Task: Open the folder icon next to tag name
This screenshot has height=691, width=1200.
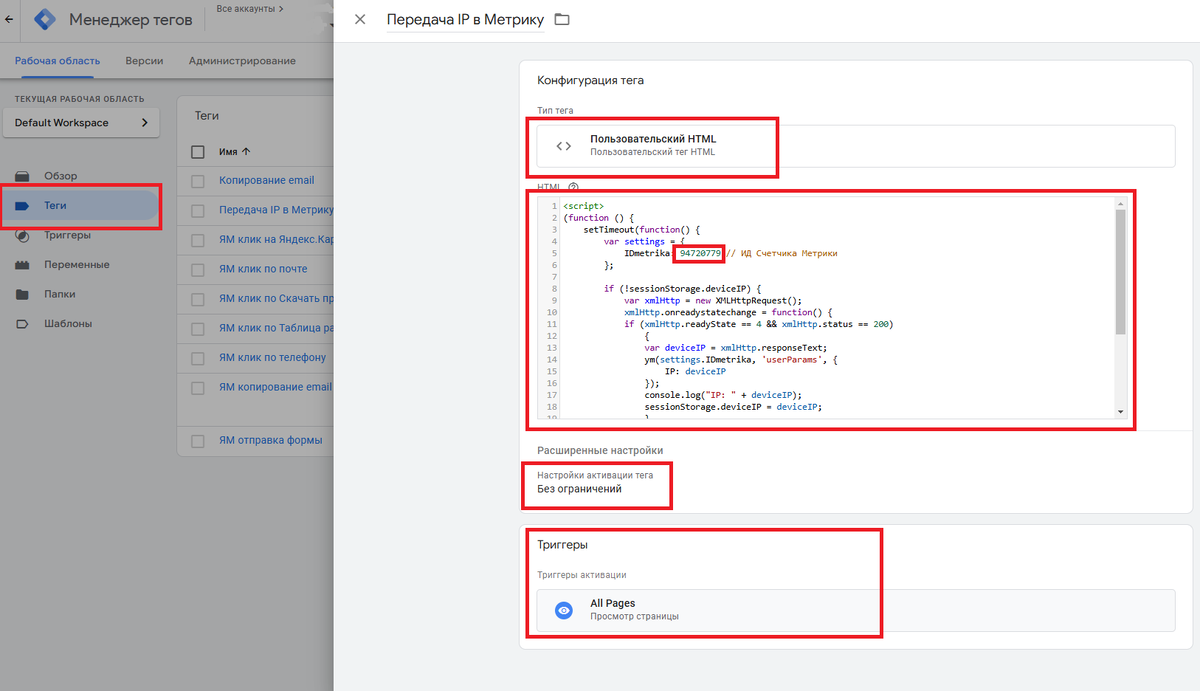Action: [562, 19]
